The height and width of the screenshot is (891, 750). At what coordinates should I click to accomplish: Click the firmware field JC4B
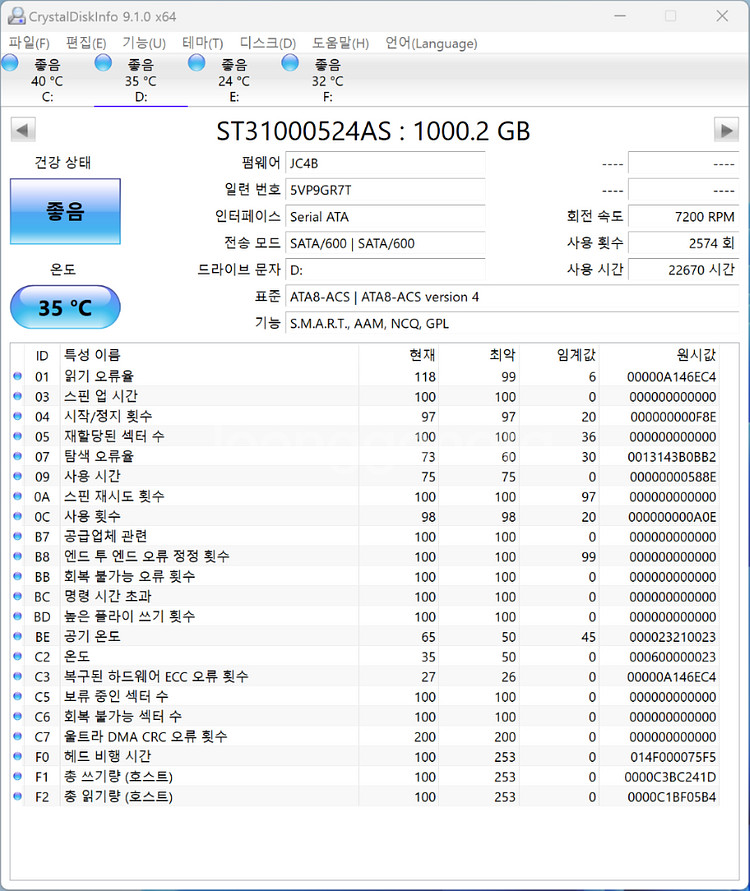point(385,164)
